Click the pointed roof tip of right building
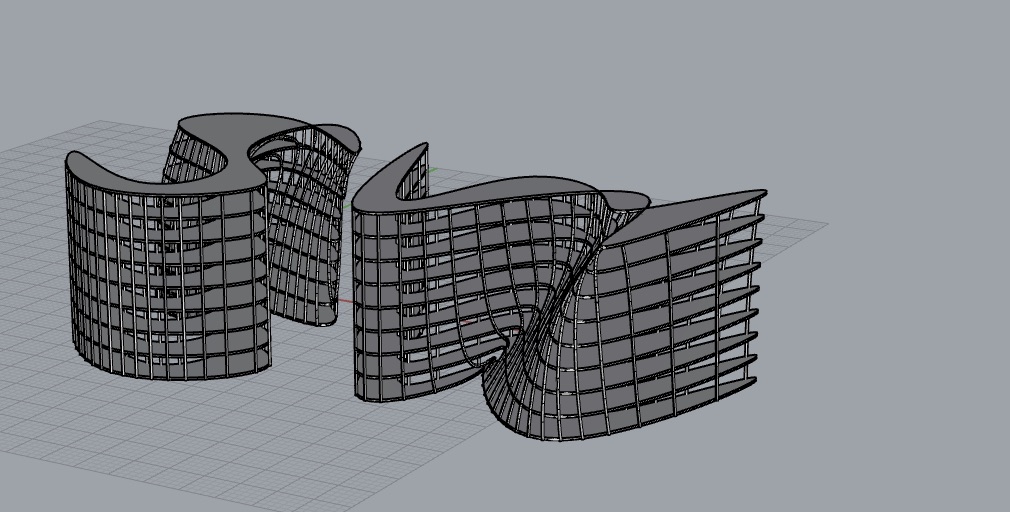 pyautogui.click(x=424, y=148)
